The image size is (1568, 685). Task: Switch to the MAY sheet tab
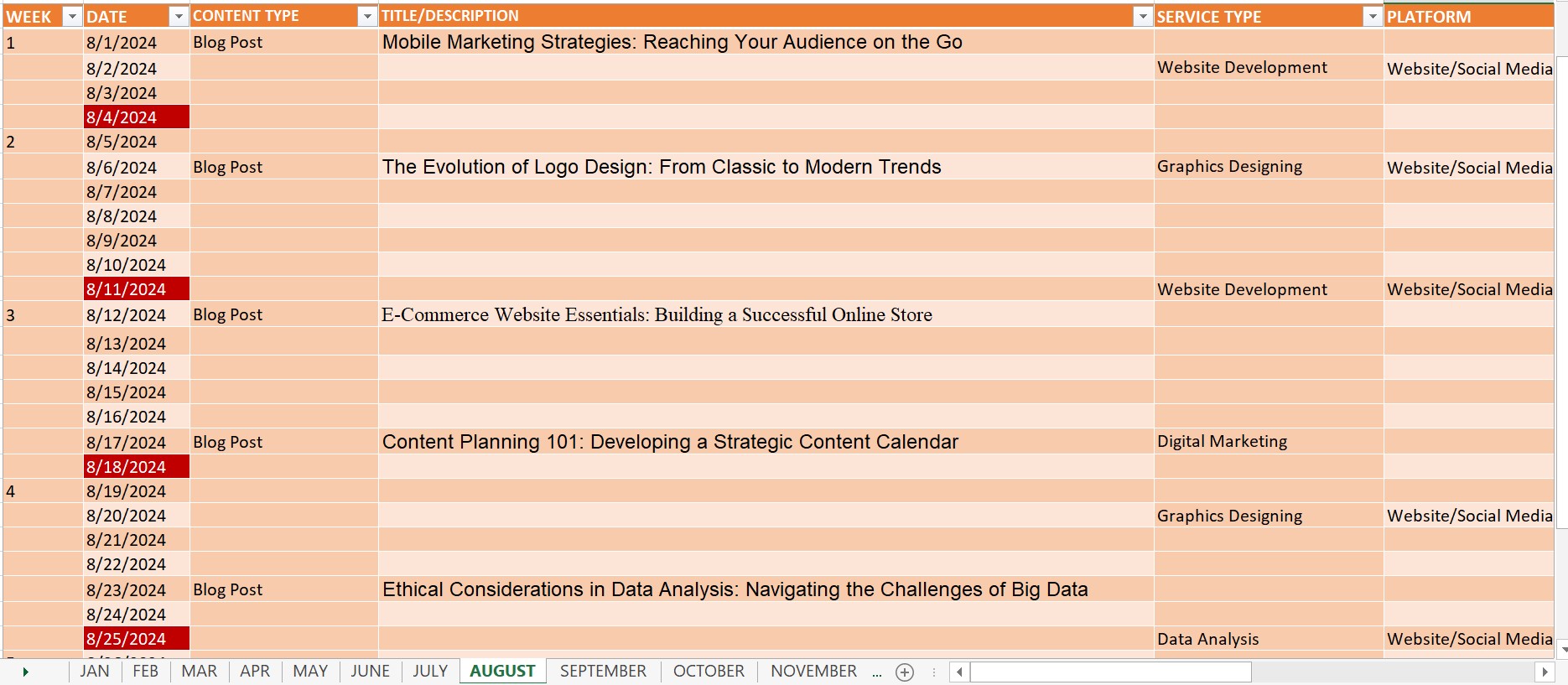click(310, 671)
